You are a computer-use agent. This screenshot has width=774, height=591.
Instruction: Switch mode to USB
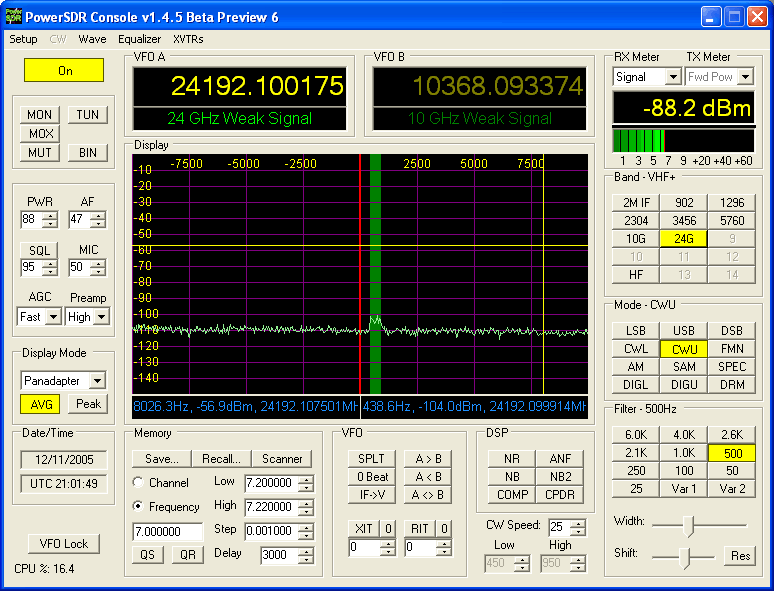pos(684,331)
